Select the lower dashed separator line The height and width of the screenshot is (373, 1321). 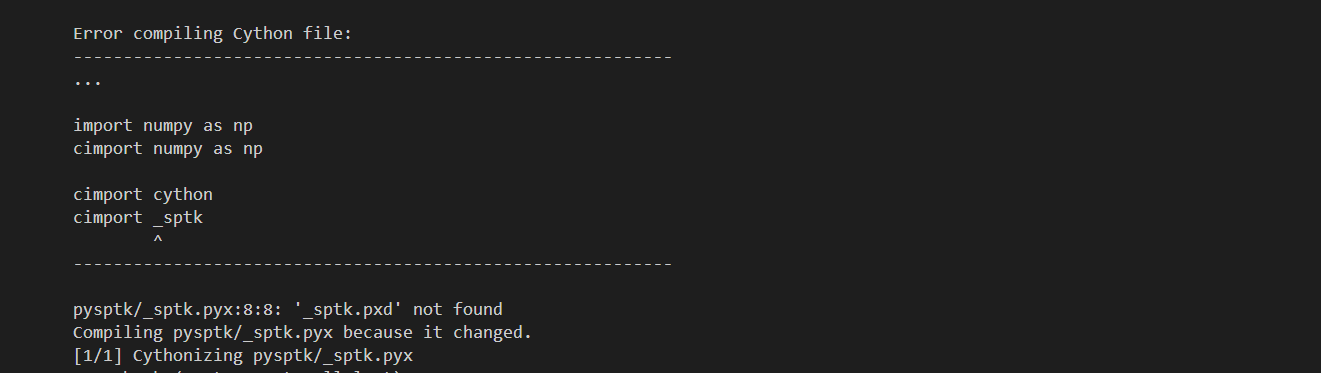click(x=373, y=264)
